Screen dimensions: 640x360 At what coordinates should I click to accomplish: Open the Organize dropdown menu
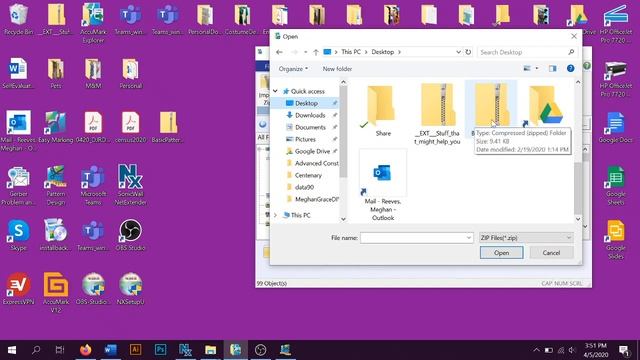[x=293, y=69]
